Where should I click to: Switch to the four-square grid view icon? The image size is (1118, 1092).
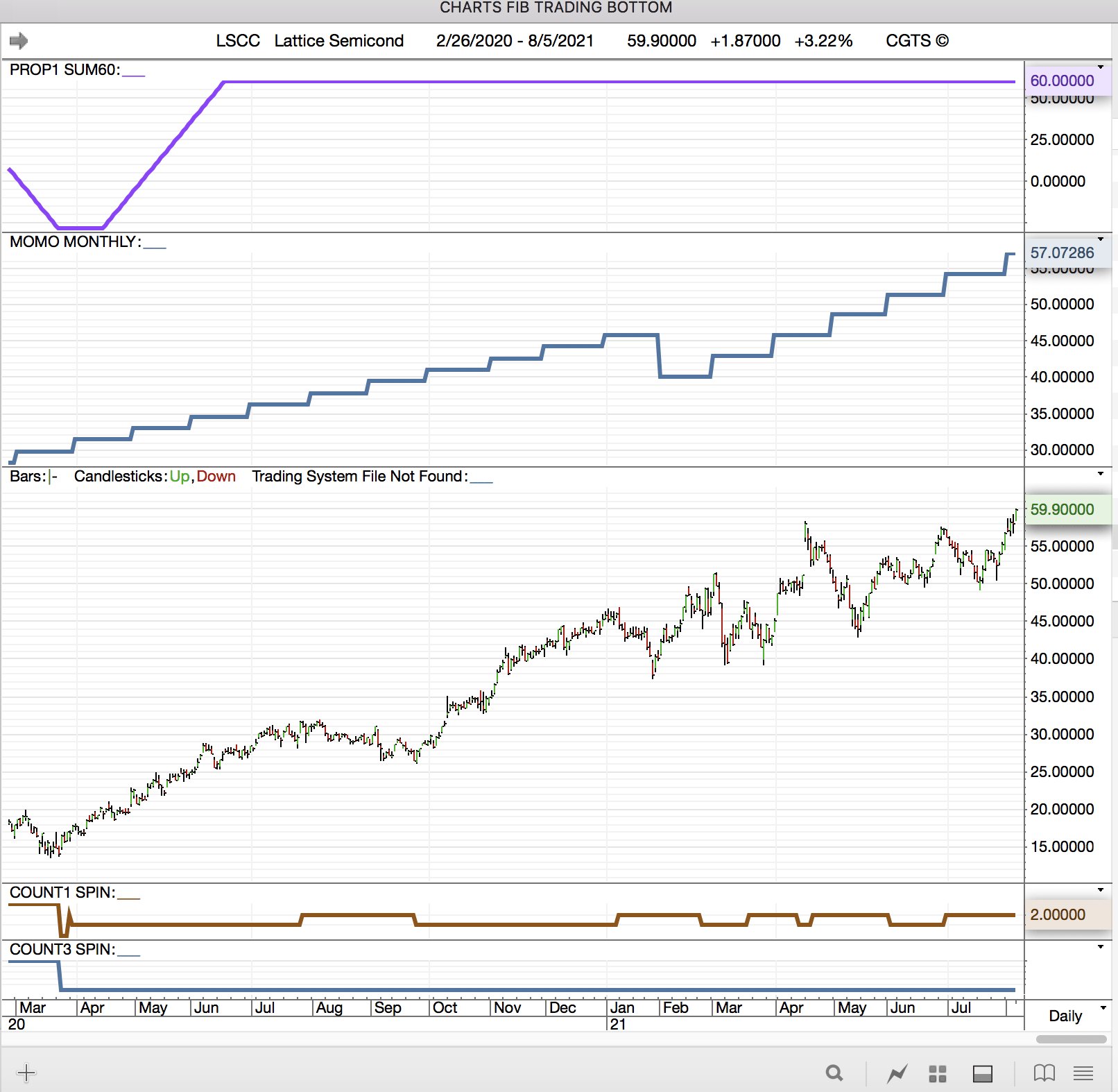(938, 1074)
